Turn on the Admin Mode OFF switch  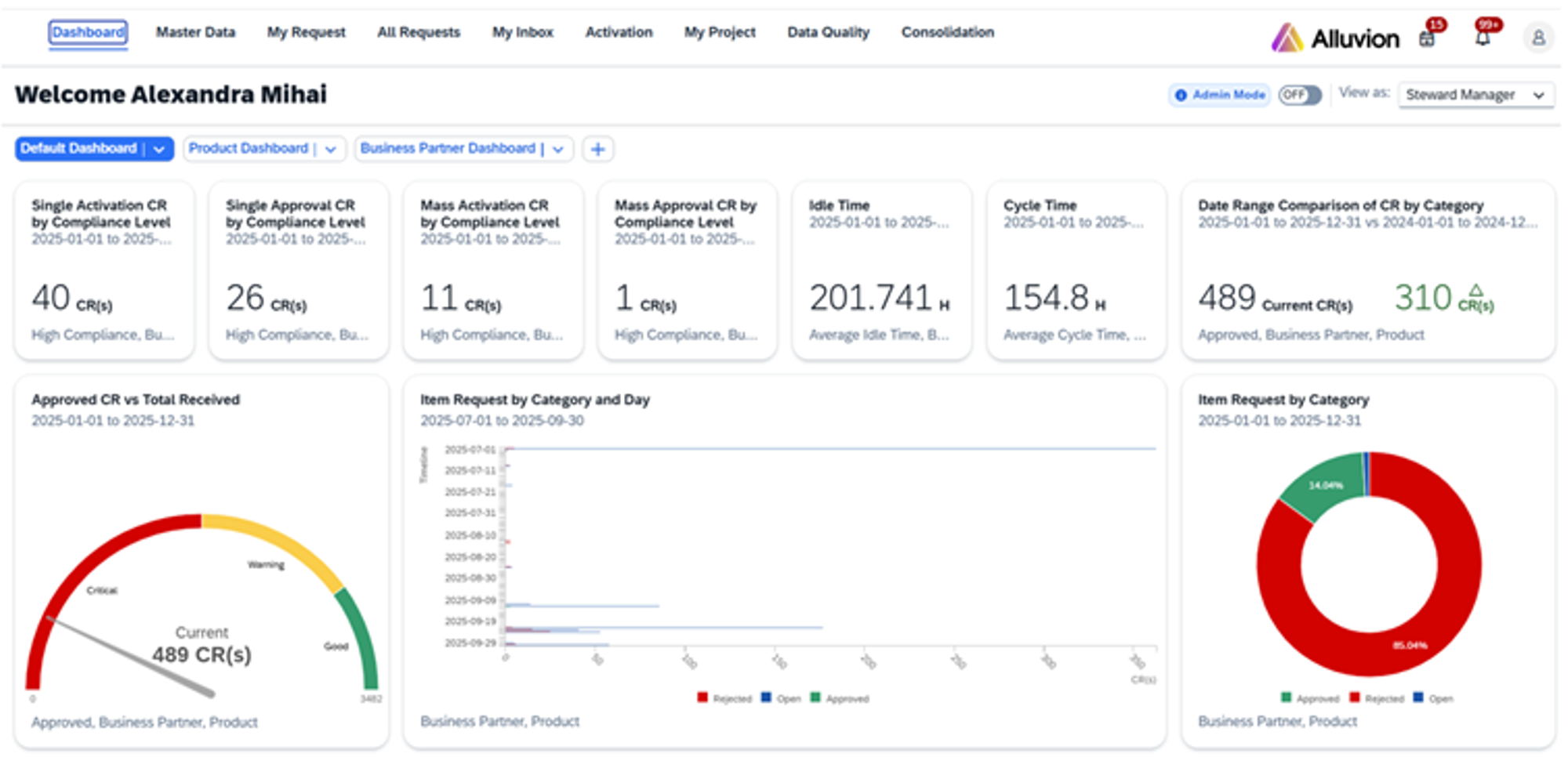[x=1299, y=95]
